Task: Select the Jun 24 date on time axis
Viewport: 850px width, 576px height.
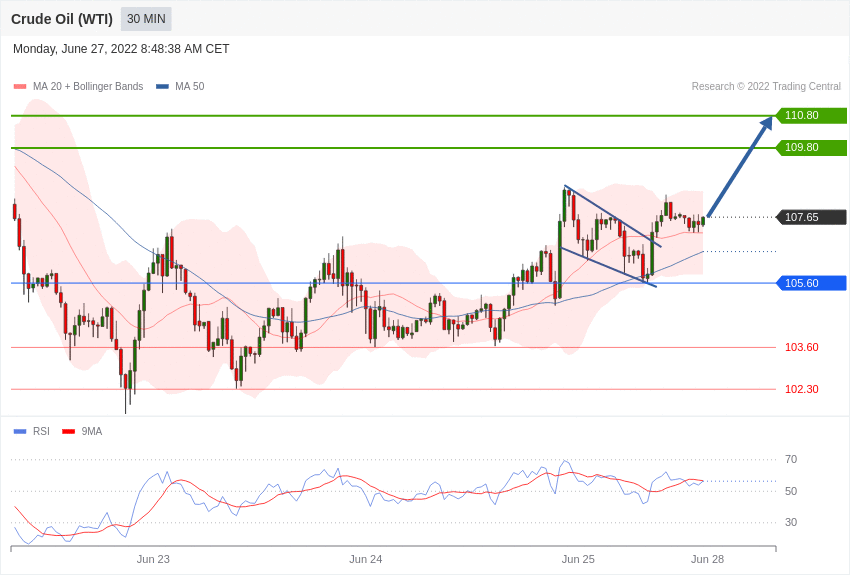Action: coord(365,559)
